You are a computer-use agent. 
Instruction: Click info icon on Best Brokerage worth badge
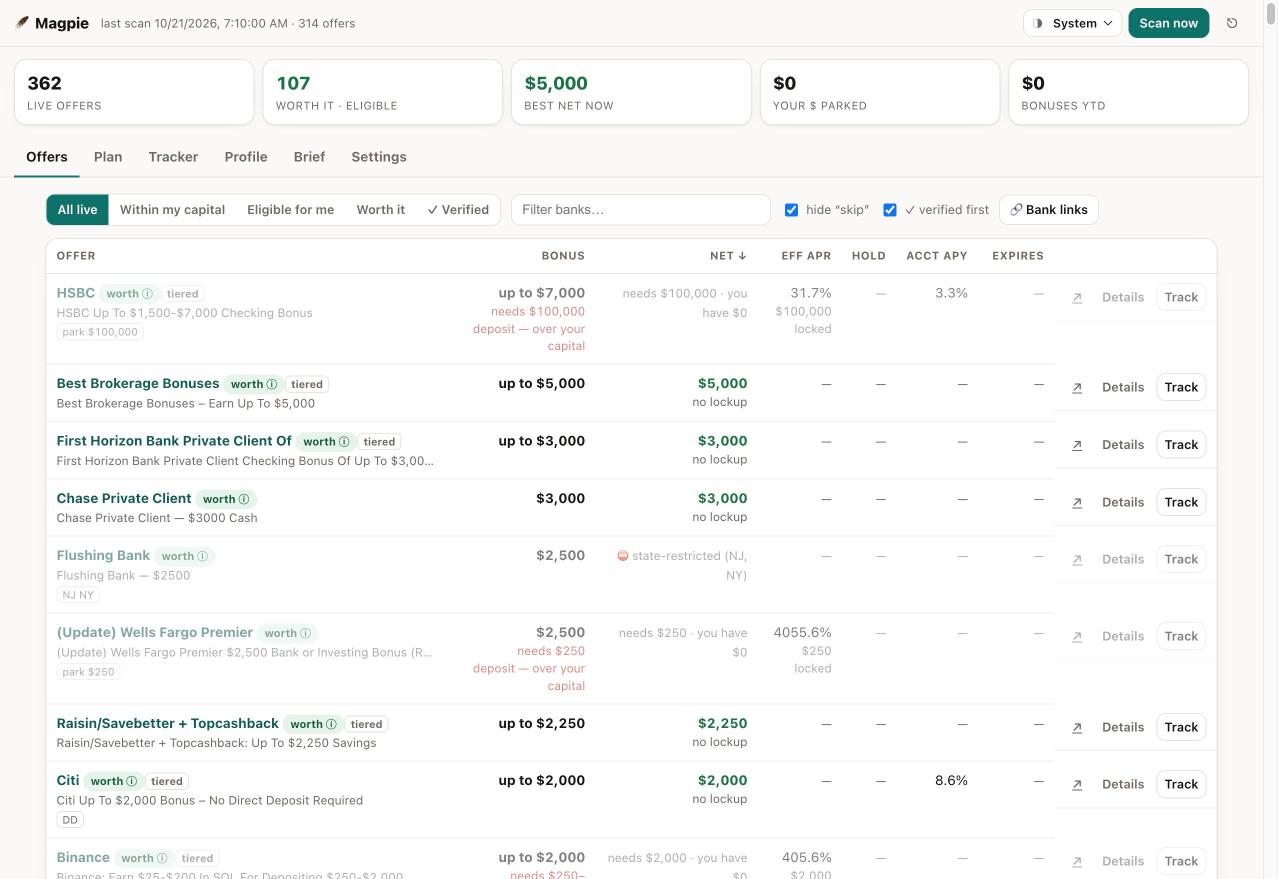click(x=272, y=384)
